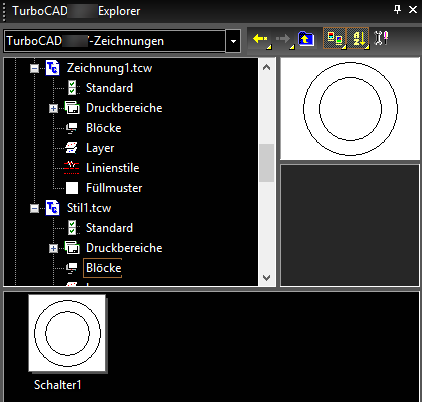Select Standard label under Stil1.tcw

[109, 228]
